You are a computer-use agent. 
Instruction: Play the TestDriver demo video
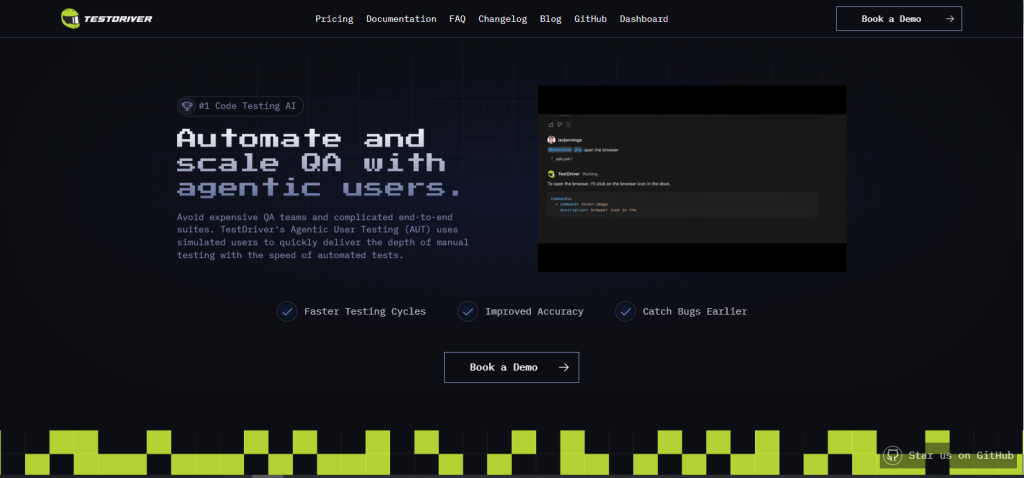point(692,179)
